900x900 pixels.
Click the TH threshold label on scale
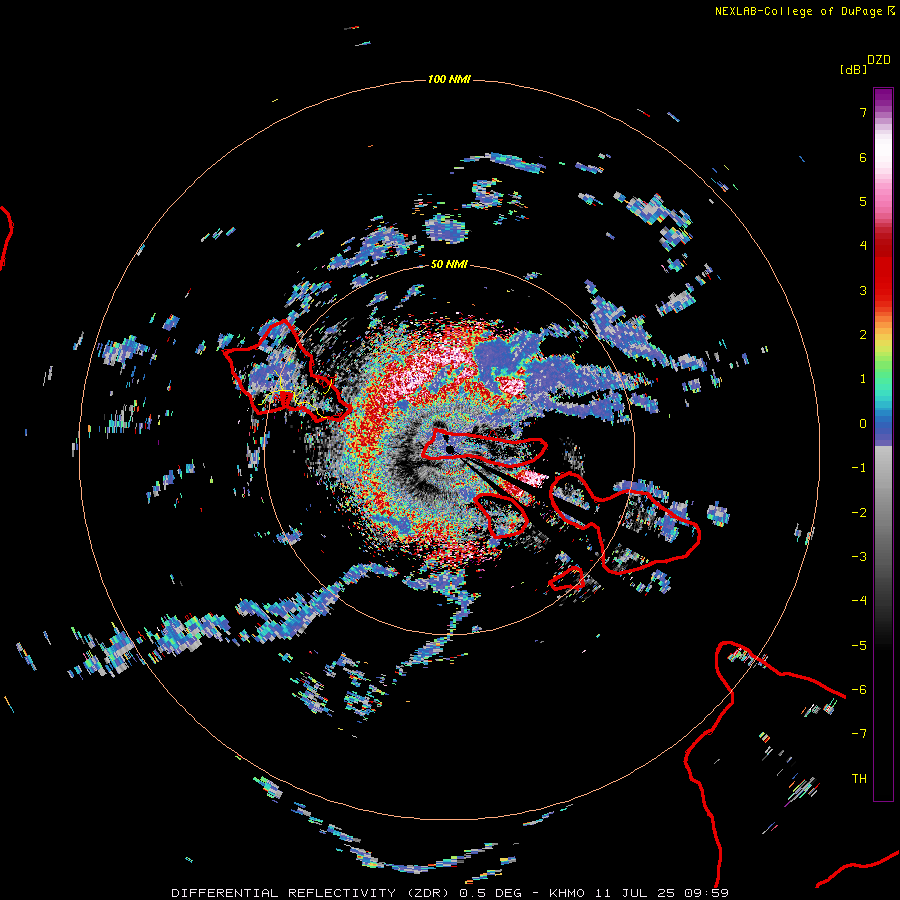(x=859, y=779)
